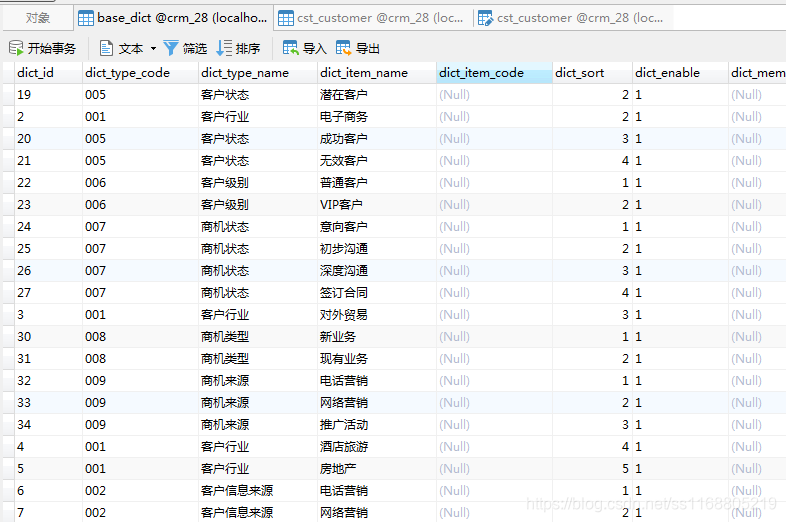Open the first cst_customer @crm_28 table tab
786x522 pixels.
tap(372, 18)
